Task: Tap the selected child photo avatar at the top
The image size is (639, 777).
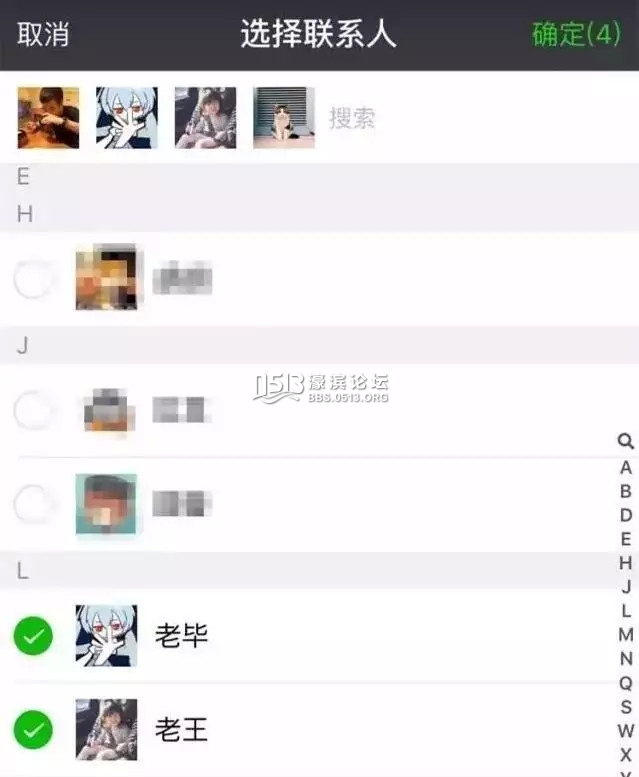Action: (x=206, y=118)
